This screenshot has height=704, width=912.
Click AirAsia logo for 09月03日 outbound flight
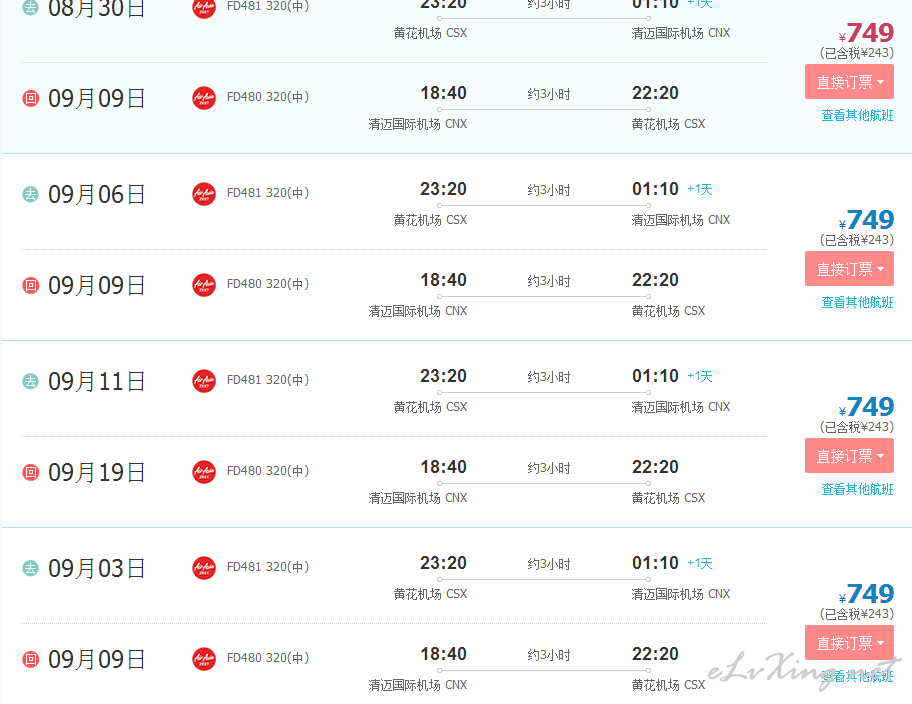point(204,568)
